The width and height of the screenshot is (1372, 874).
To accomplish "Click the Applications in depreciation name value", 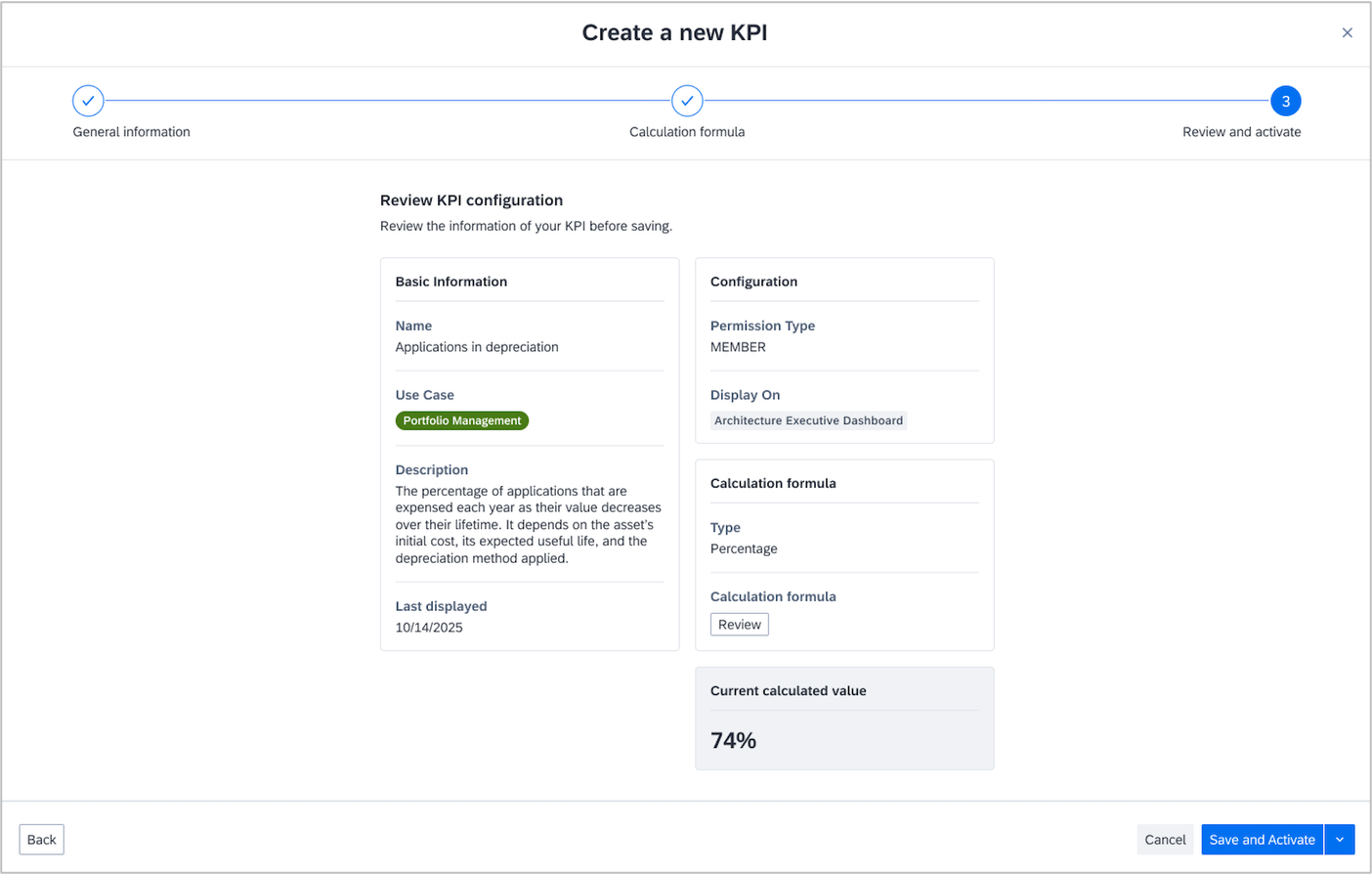I will (x=477, y=347).
